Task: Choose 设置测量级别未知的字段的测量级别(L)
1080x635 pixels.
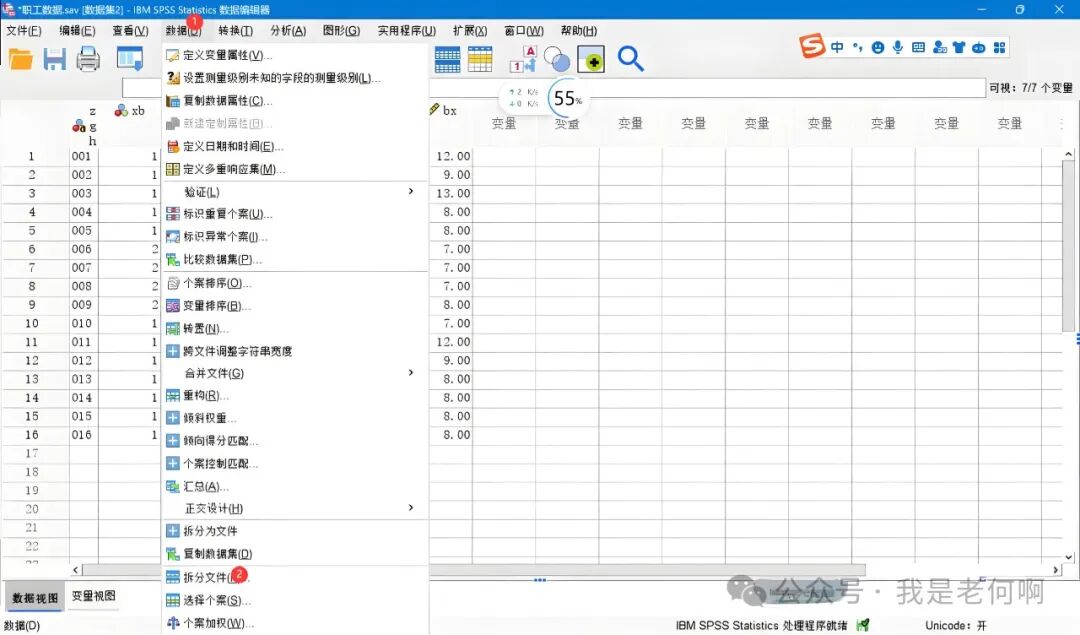Action: 295,78
